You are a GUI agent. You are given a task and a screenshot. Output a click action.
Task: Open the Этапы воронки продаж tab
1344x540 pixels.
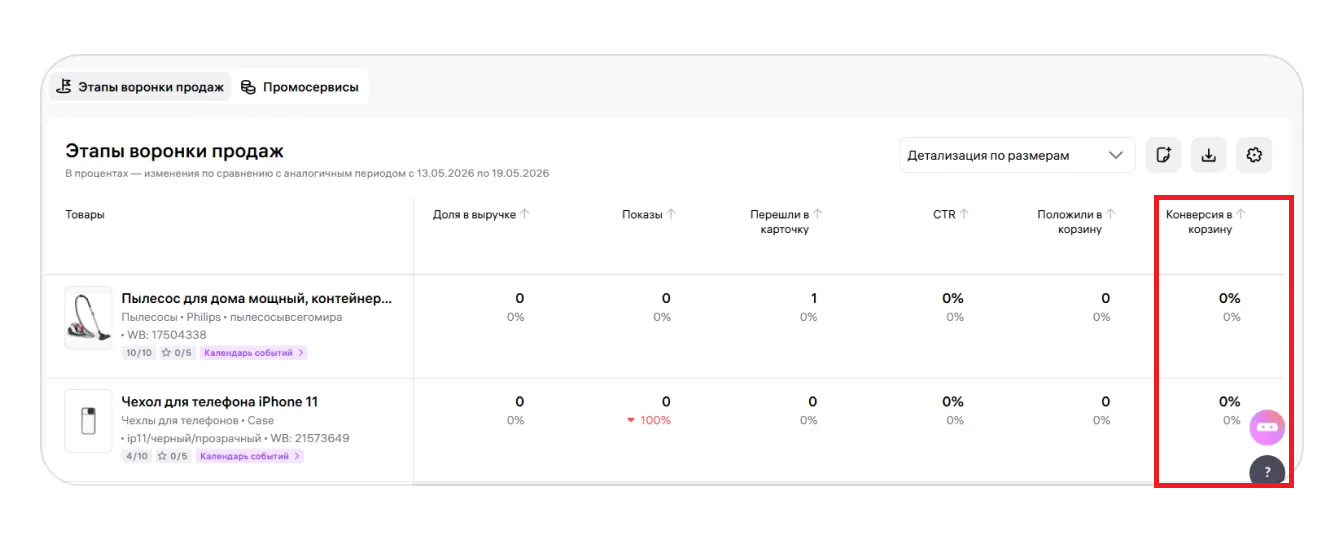tap(140, 87)
